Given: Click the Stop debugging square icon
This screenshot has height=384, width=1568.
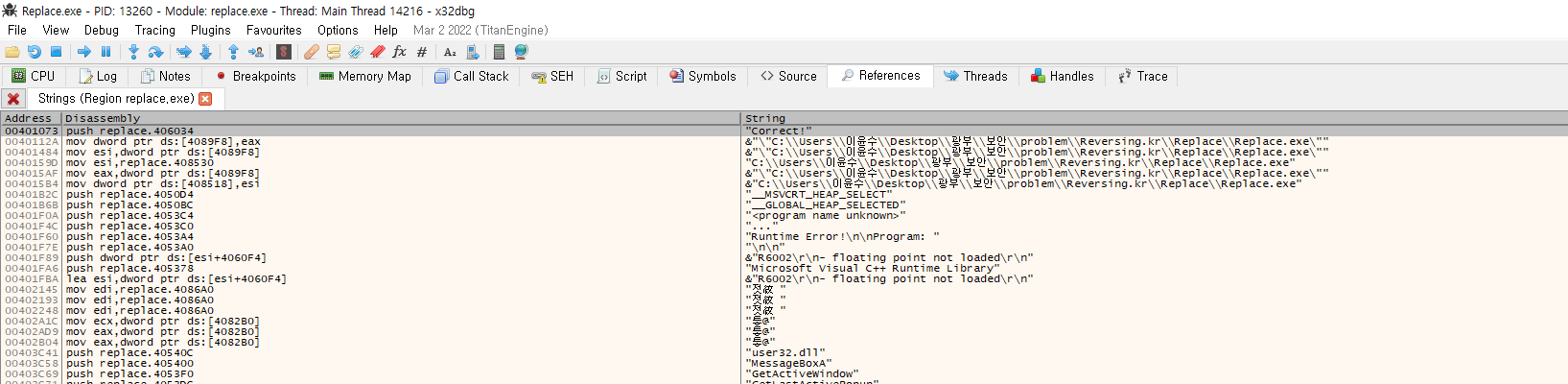Looking at the screenshot, I should tap(56, 52).
